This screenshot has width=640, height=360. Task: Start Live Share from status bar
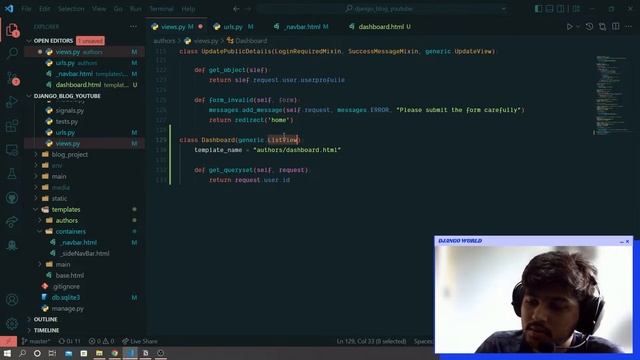point(140,341)
